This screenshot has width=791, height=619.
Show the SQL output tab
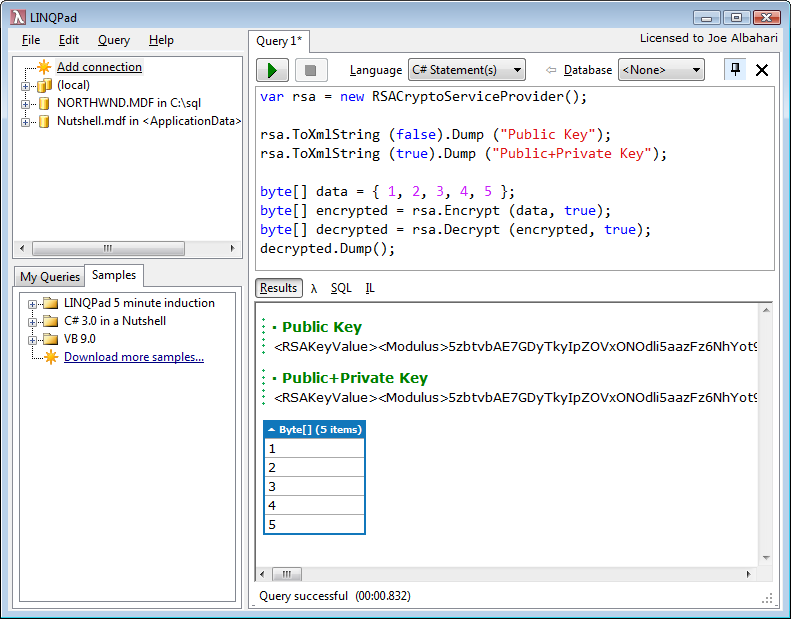click(341, 288)
